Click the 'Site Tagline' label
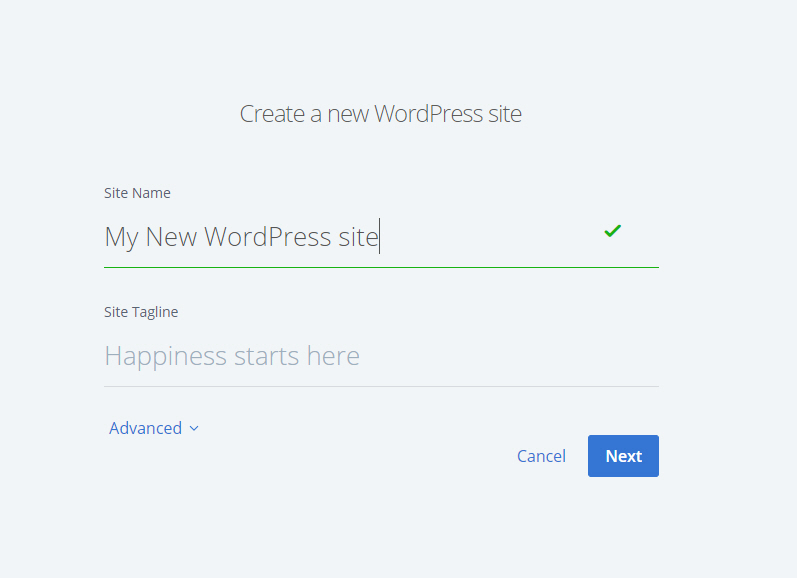797x578 pixels. coord(141,312)
